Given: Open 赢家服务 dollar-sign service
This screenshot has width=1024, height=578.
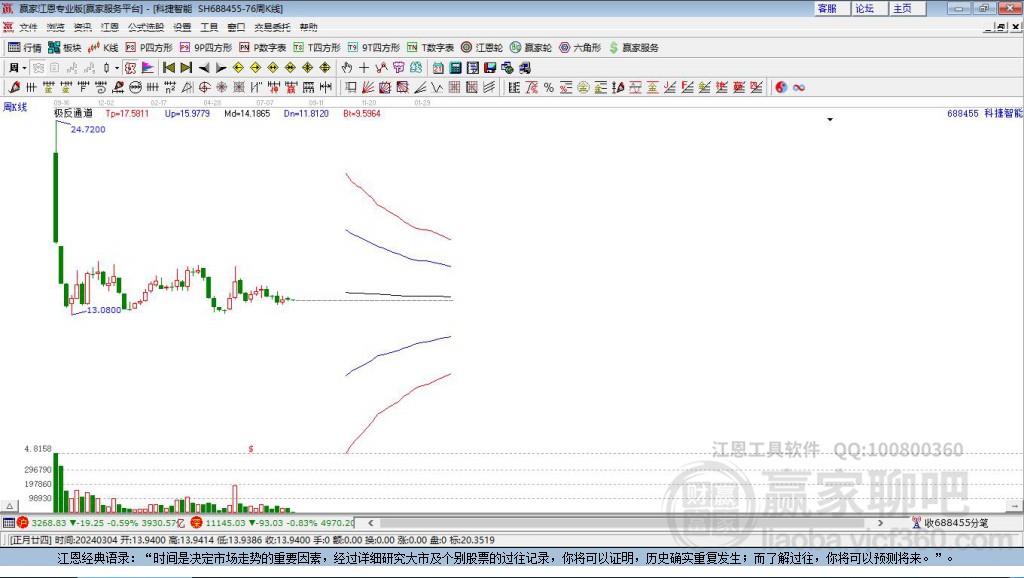Looking at the screenshot, I should click(x=633, y=48).
